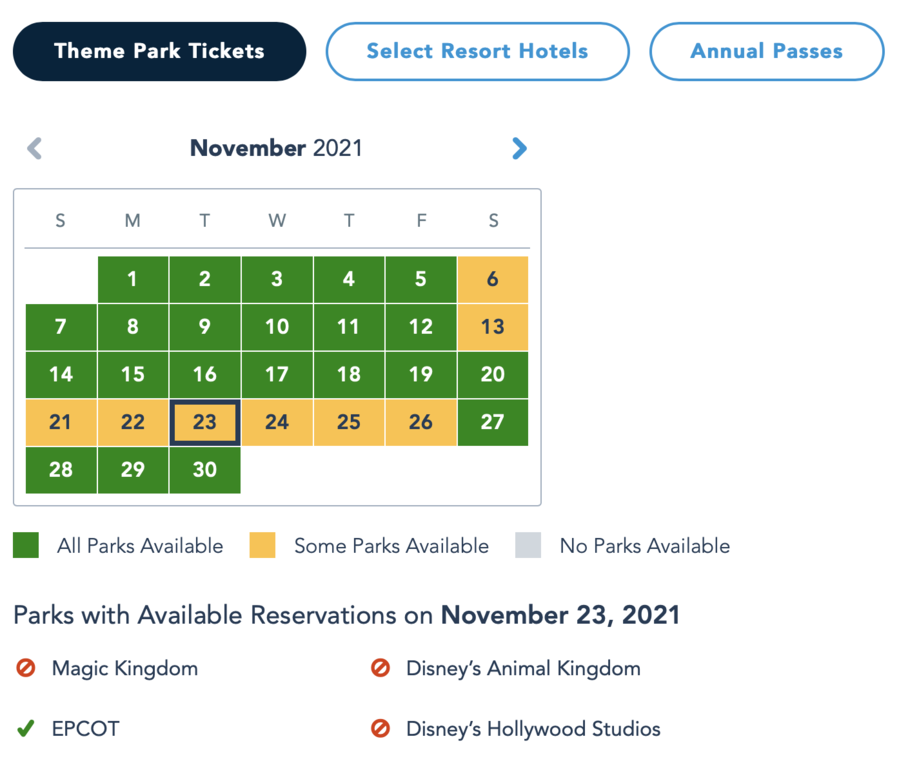Open the Annual Passes tab
This screenshot has height=768, width=899.
(x=767, y=52)
